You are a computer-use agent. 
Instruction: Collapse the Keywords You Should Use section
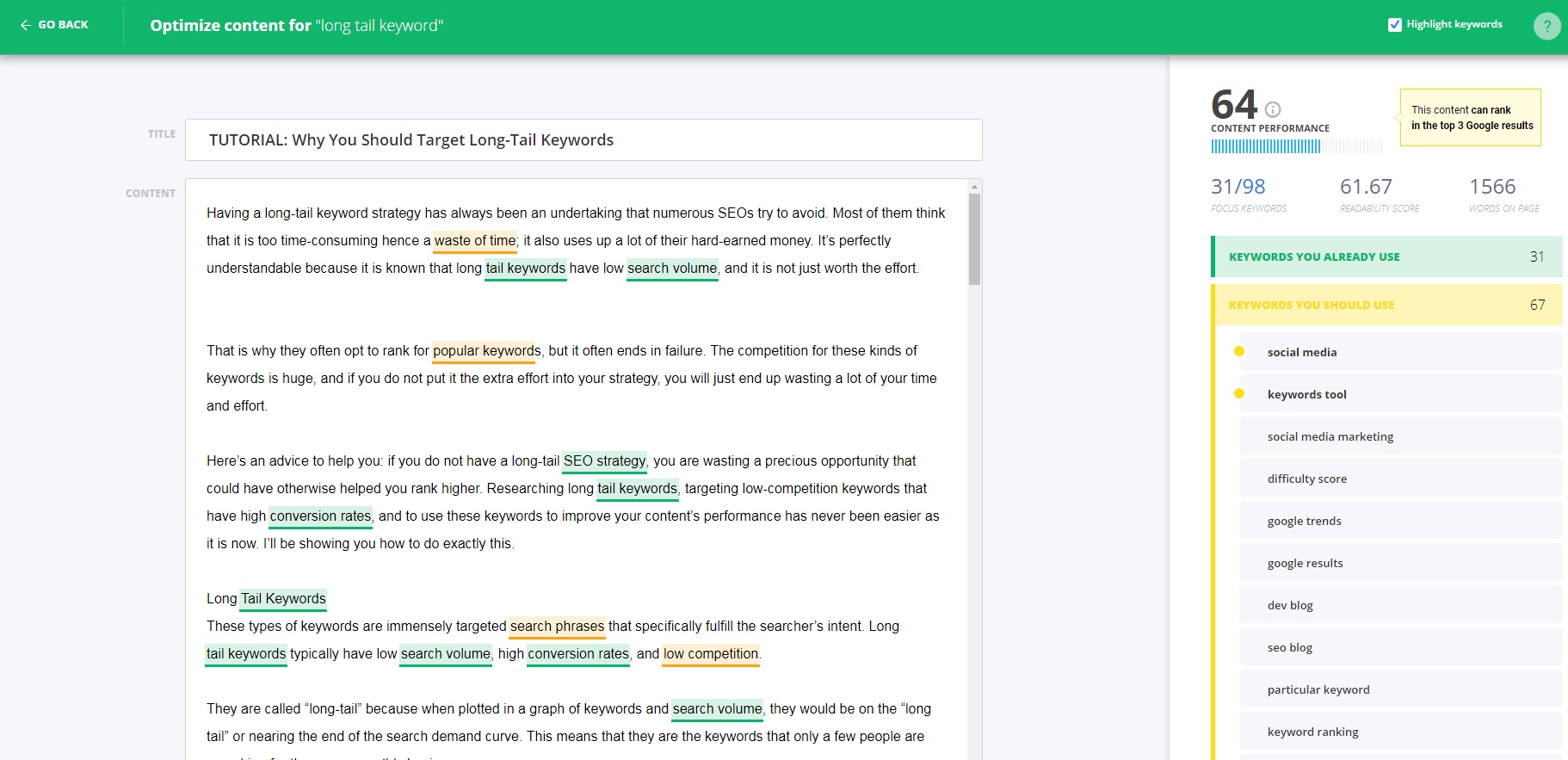coord(1386,305)
